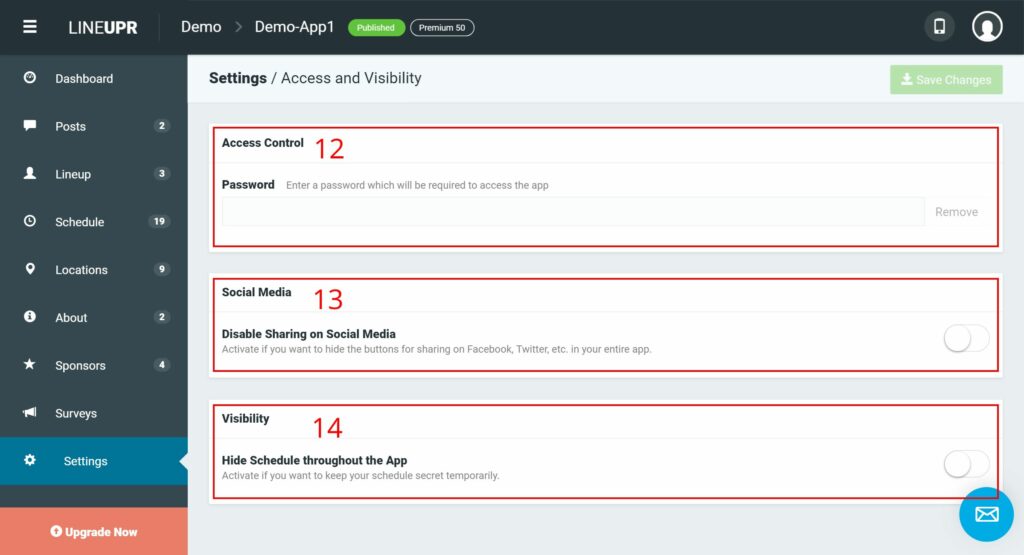The height and width of the screenshot is (555, 1024).
Task: Open Posts in the sidebar
Action: point(93,126)
